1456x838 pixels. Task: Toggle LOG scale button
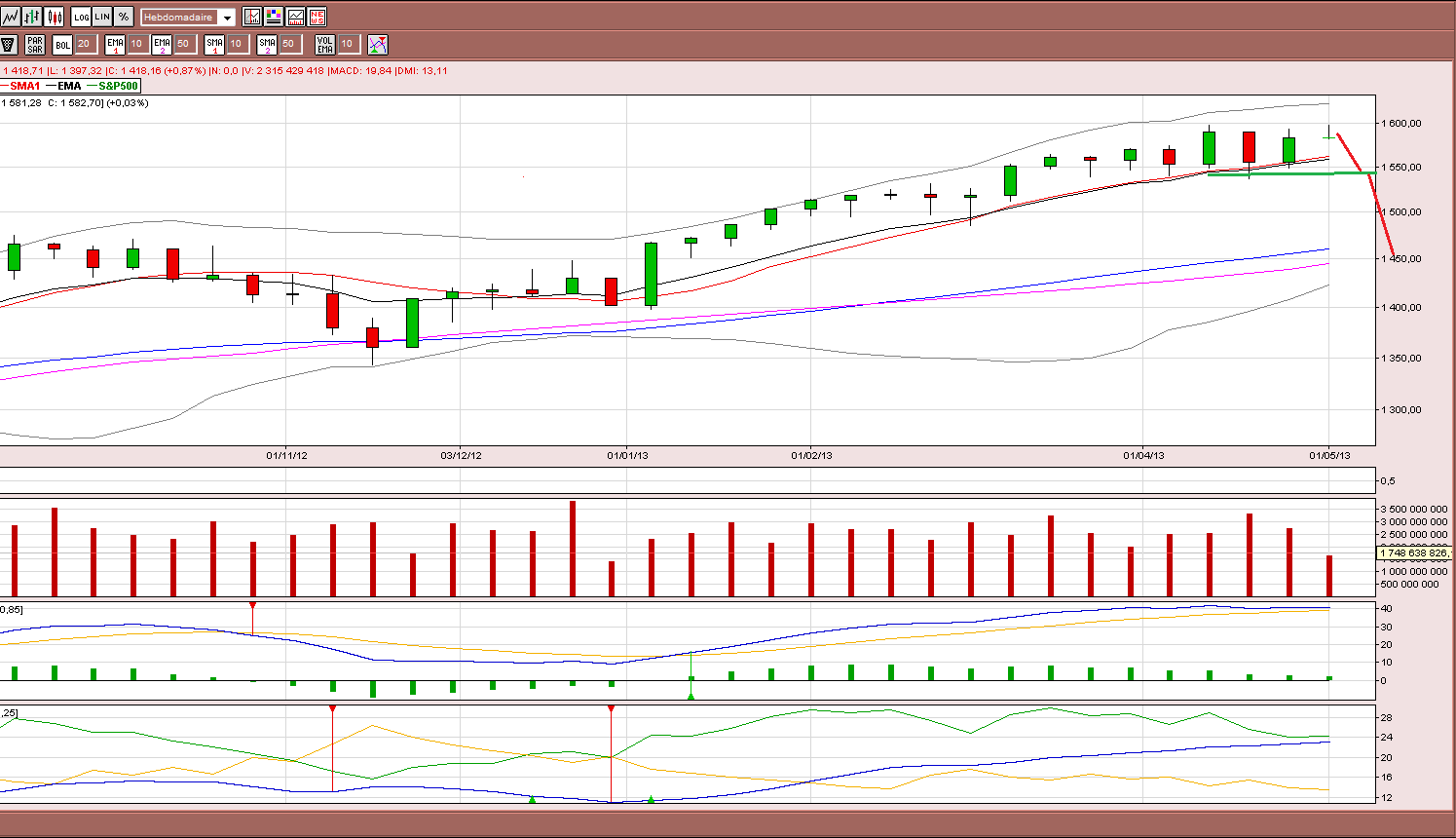[81, 17]
